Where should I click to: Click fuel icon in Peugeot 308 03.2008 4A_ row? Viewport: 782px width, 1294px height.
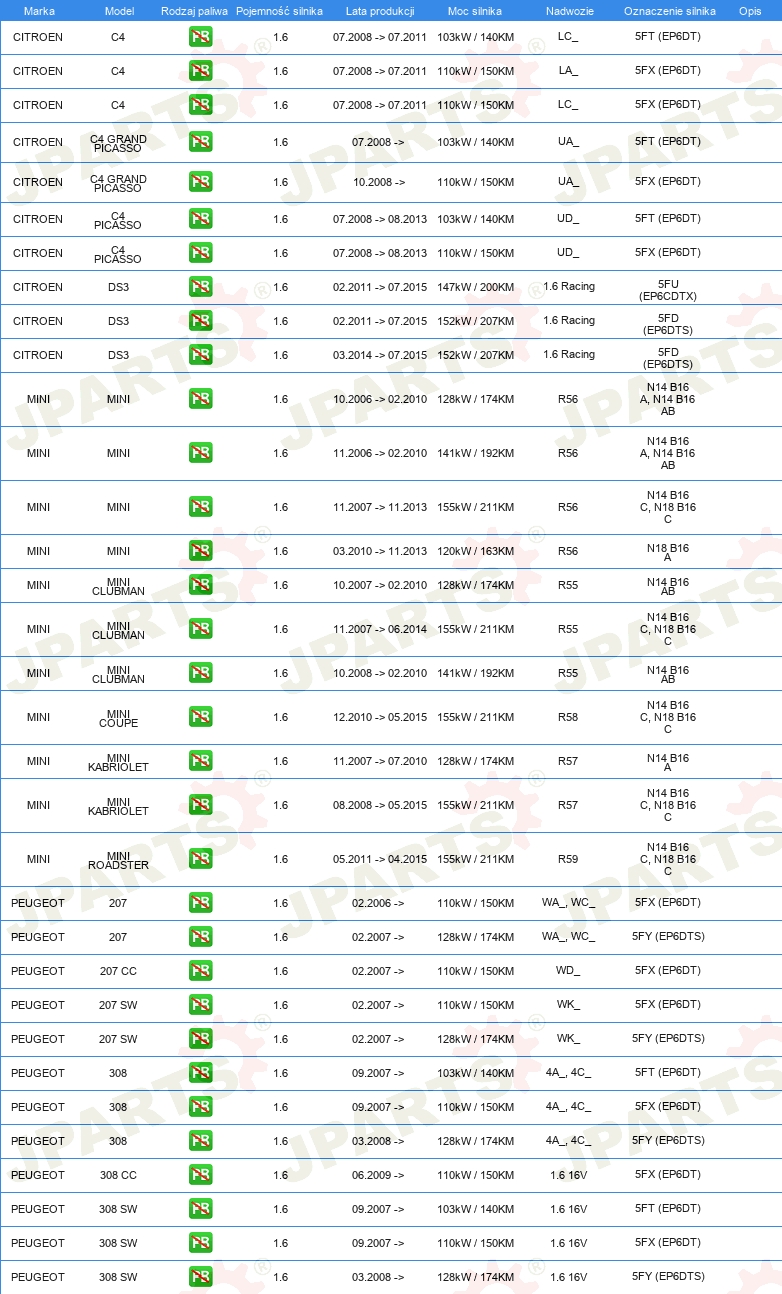coord(200,1140)
